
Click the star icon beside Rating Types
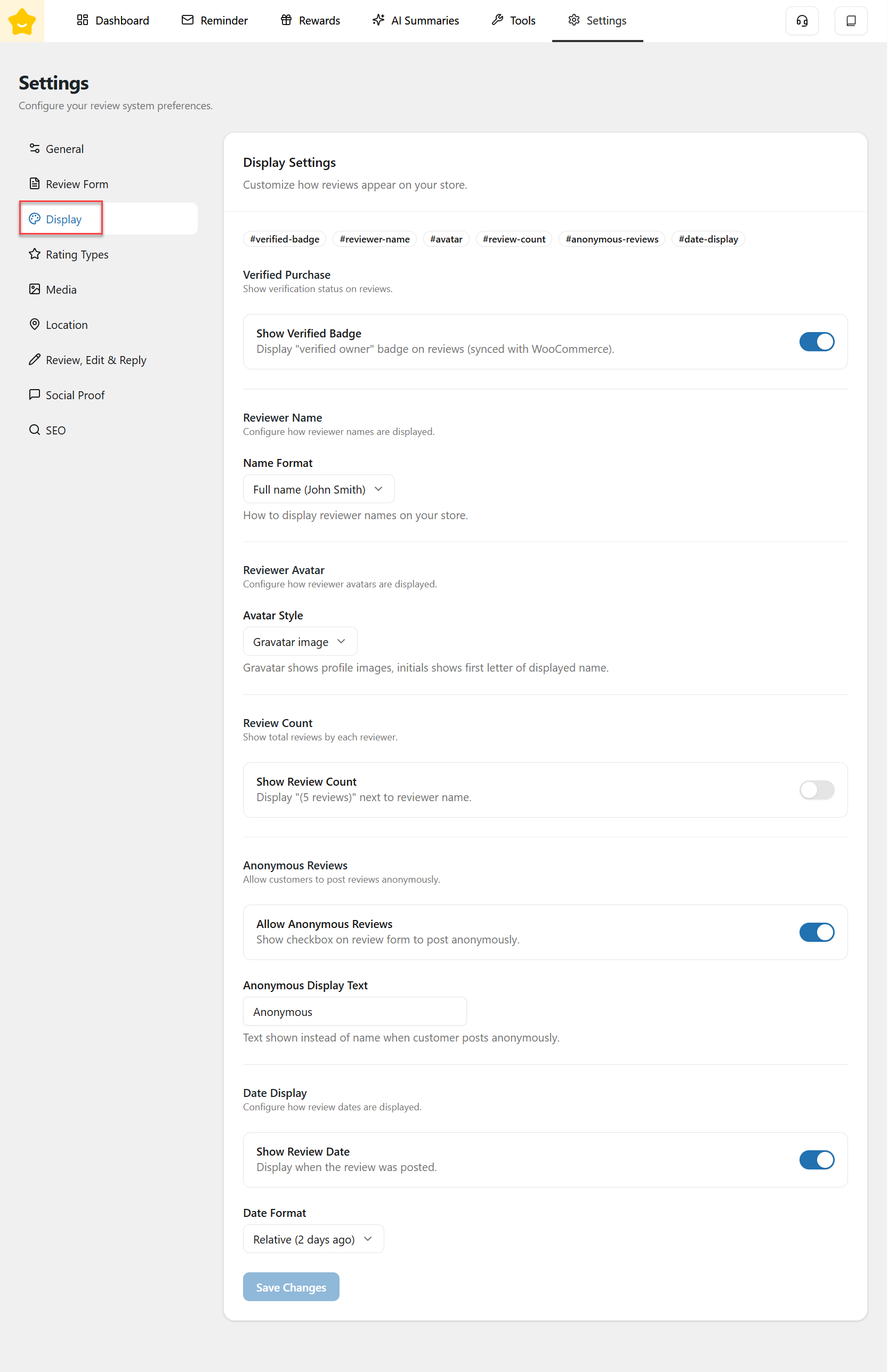pyautogui.click(x=35, y=254)
